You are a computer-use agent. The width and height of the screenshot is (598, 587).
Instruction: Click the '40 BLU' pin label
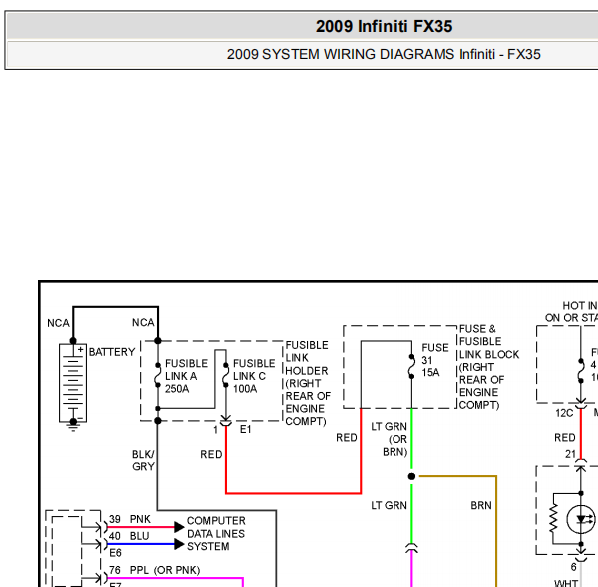click(x=129, y=536)
